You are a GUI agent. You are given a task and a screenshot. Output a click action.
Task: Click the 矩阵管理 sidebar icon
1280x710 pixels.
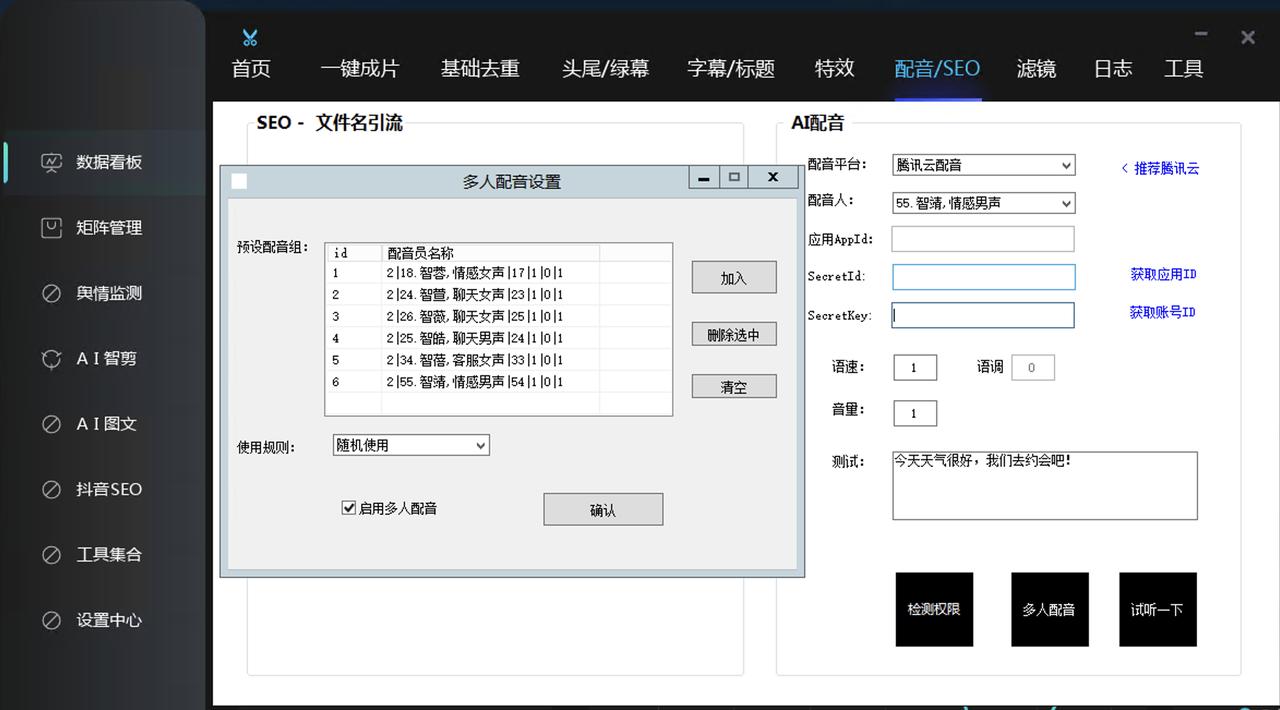52,228
